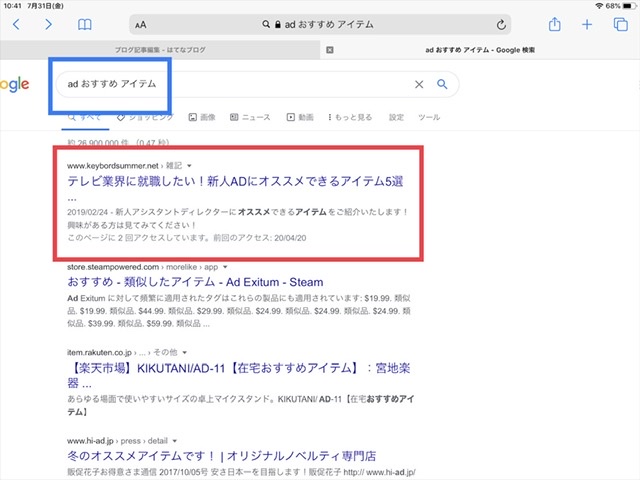Viewport: 640px width, 480px height.
Task: Reload the page with refresh icon
Action: (x=501, y=25)
